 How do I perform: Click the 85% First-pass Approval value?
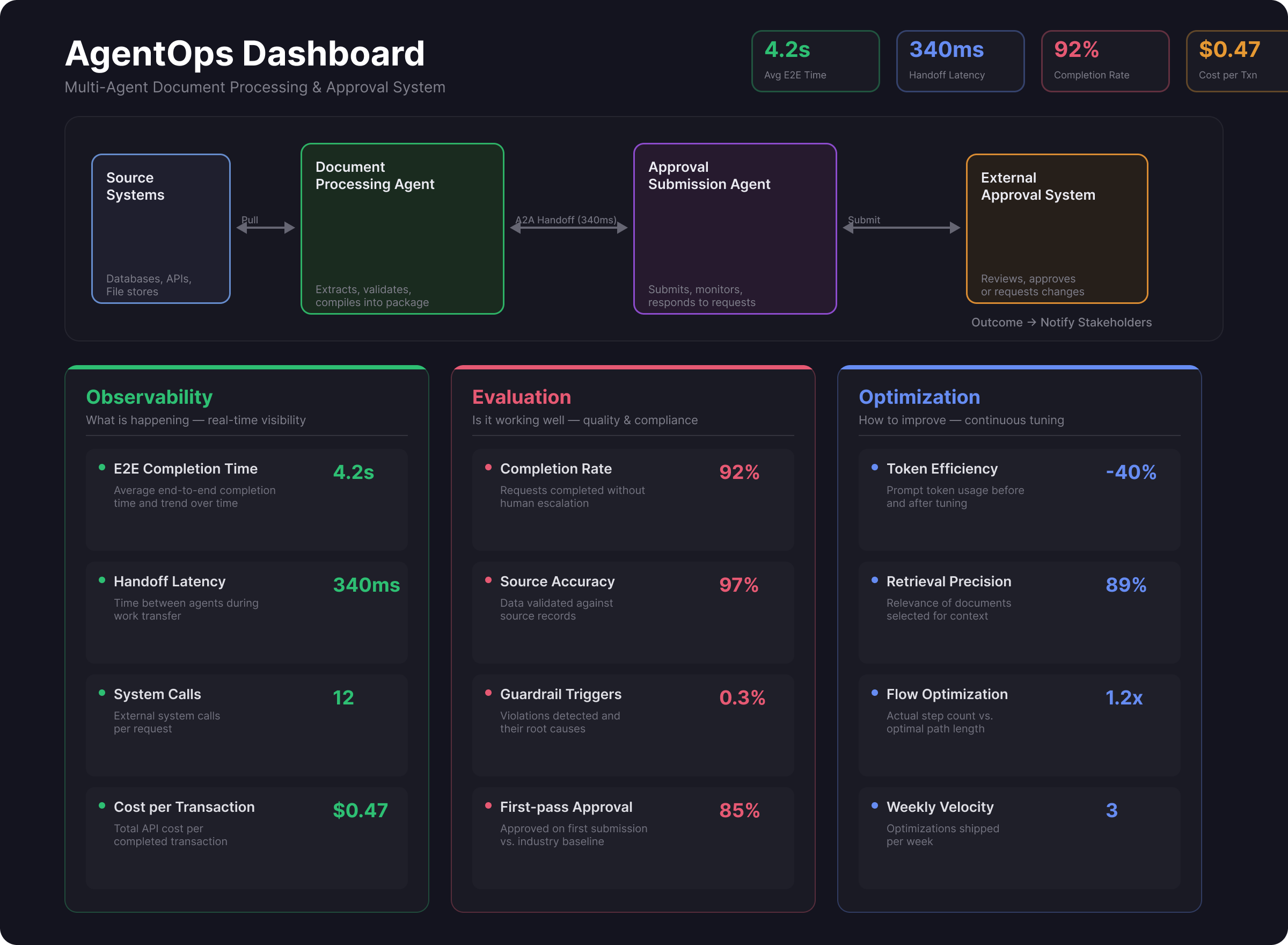point(739,810)
